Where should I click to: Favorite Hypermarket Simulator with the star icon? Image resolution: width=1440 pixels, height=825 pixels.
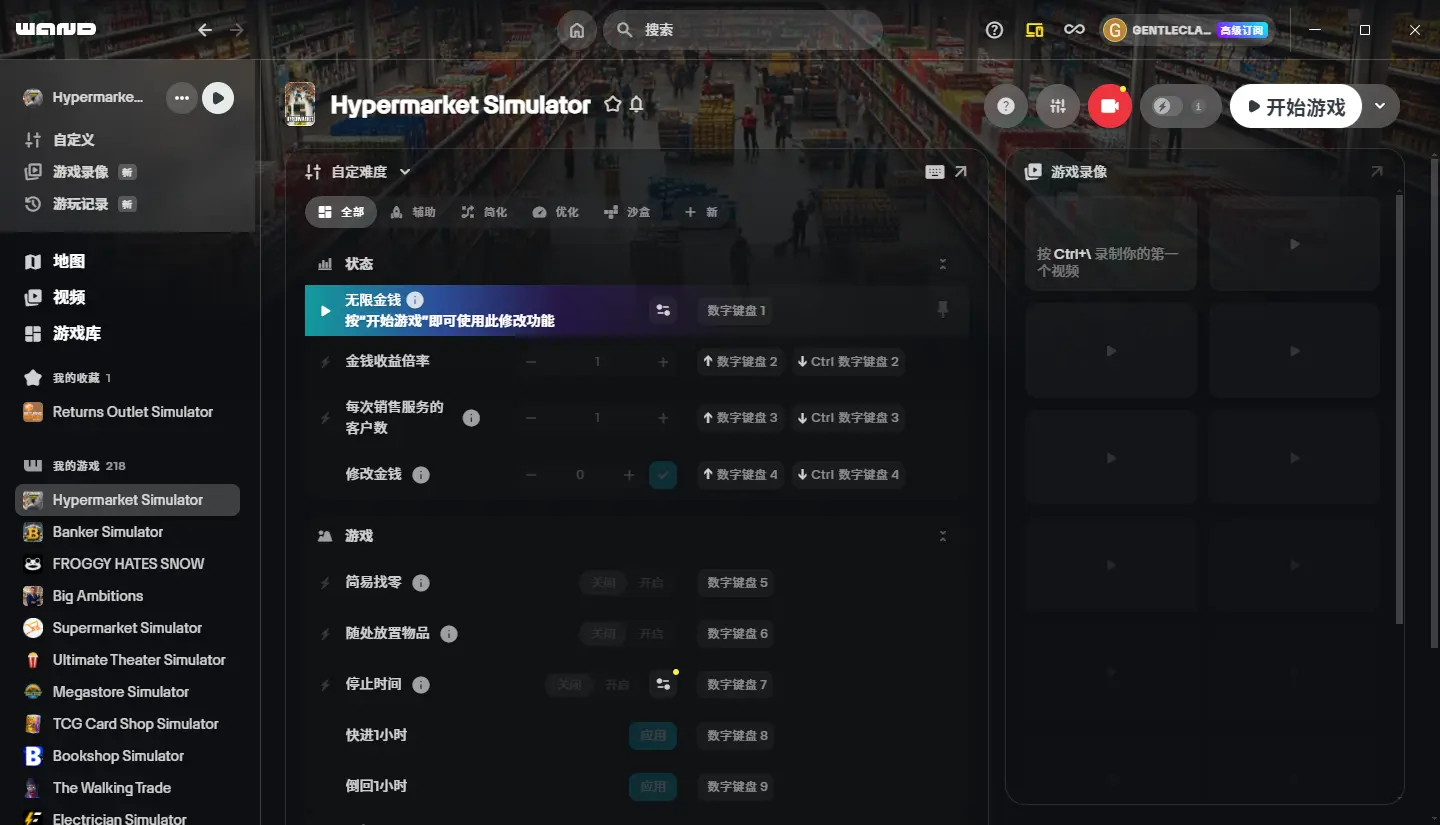(612, 105)
